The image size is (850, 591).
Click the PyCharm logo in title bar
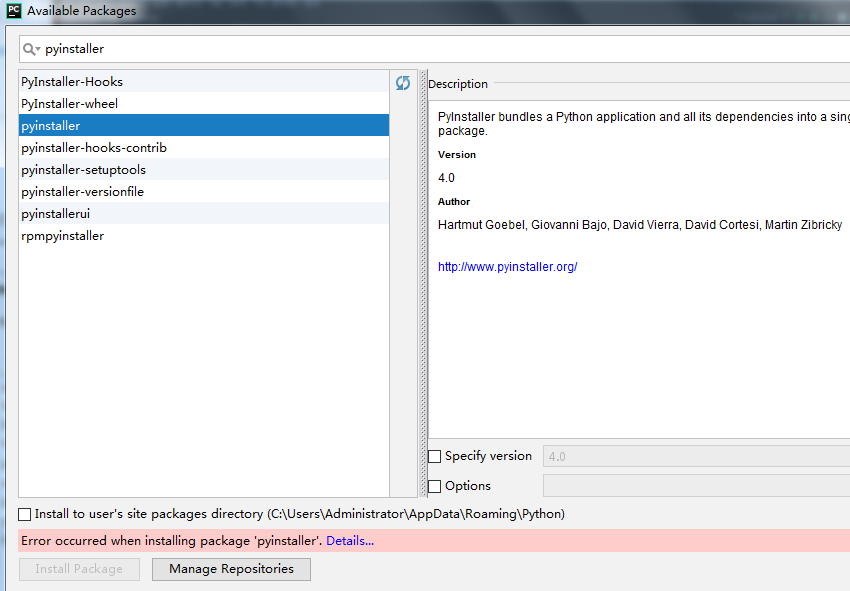14,10
